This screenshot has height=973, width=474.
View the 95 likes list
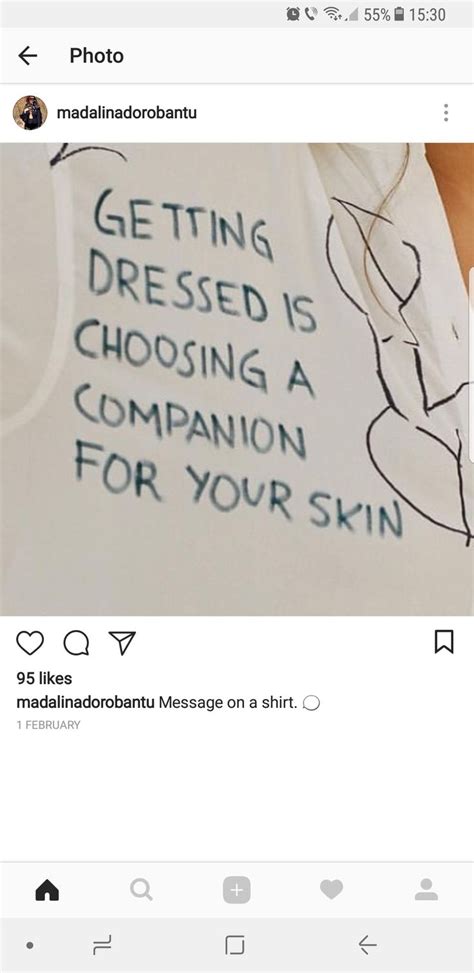[44, 678]
